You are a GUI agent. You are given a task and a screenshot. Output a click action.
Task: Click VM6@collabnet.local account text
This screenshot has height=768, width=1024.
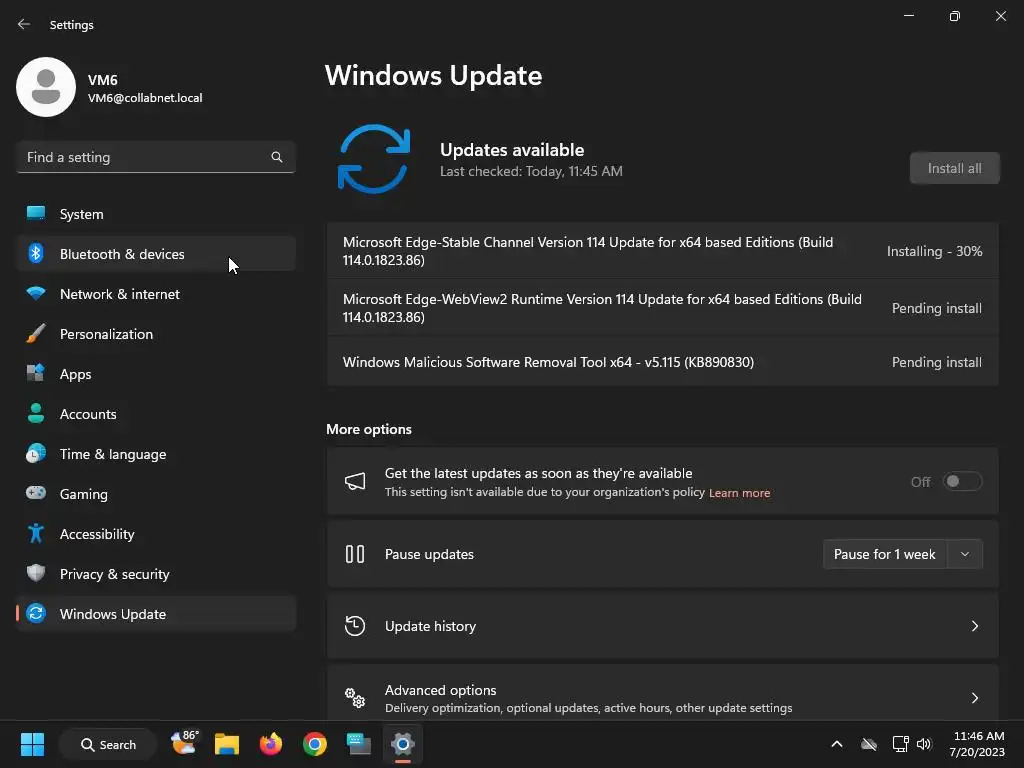click(145, 98)
